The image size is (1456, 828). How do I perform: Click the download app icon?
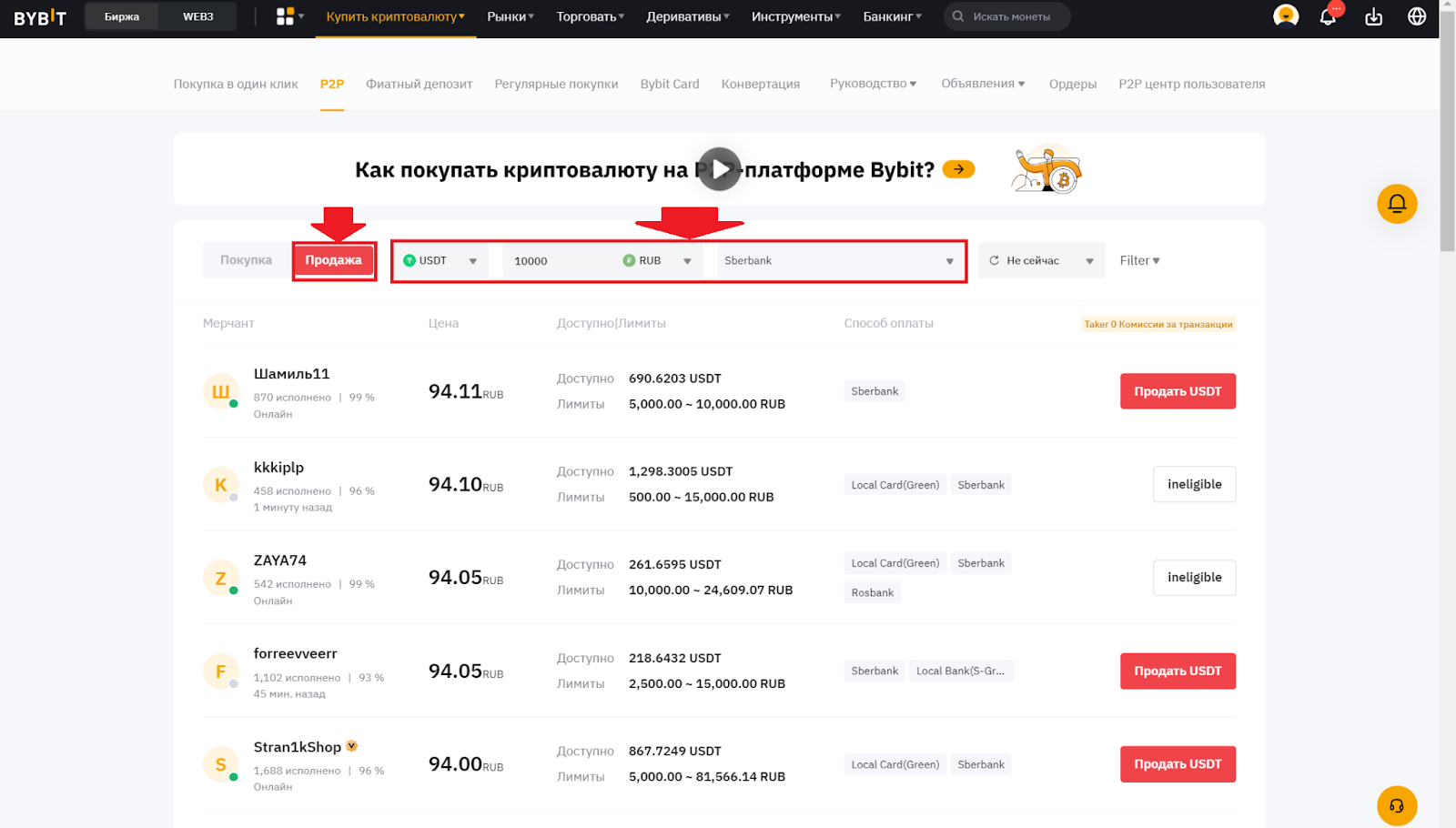[x=1373, y=16]
